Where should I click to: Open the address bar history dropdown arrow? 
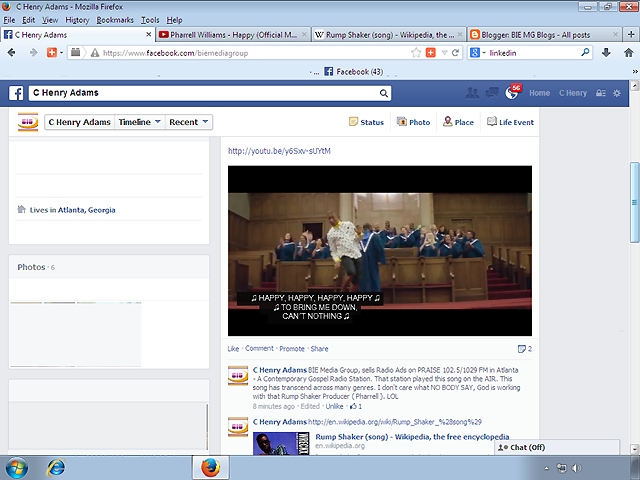445,53
